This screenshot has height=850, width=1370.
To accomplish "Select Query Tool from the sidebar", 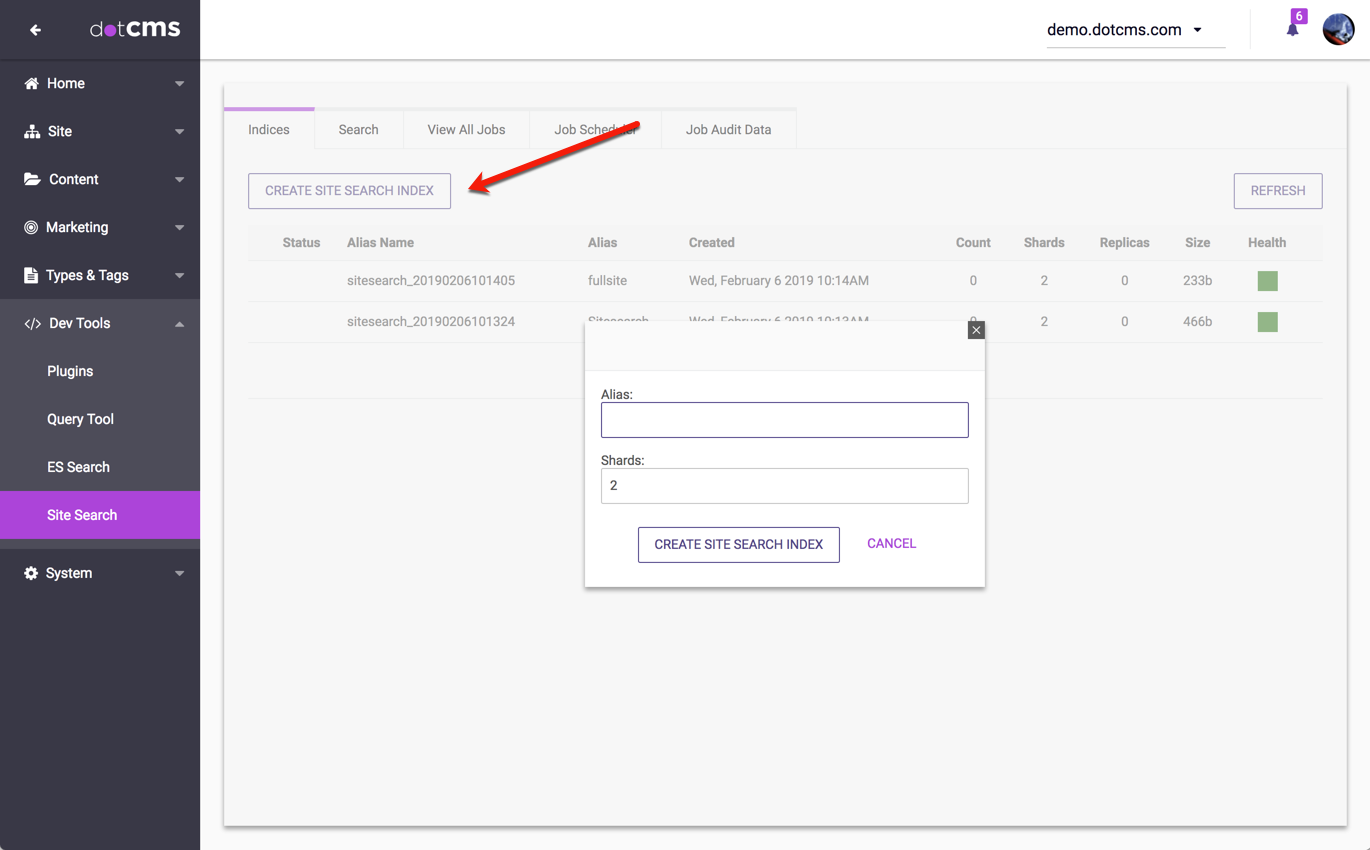I will pyautogui.click(x=80, y=419).
